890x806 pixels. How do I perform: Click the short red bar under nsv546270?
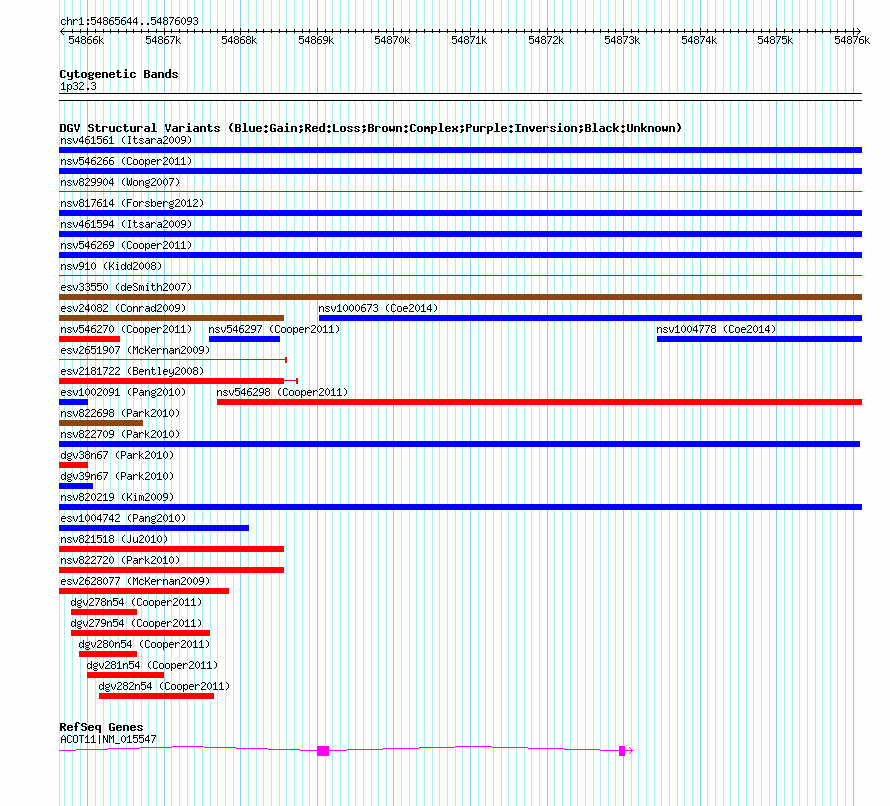89,339
